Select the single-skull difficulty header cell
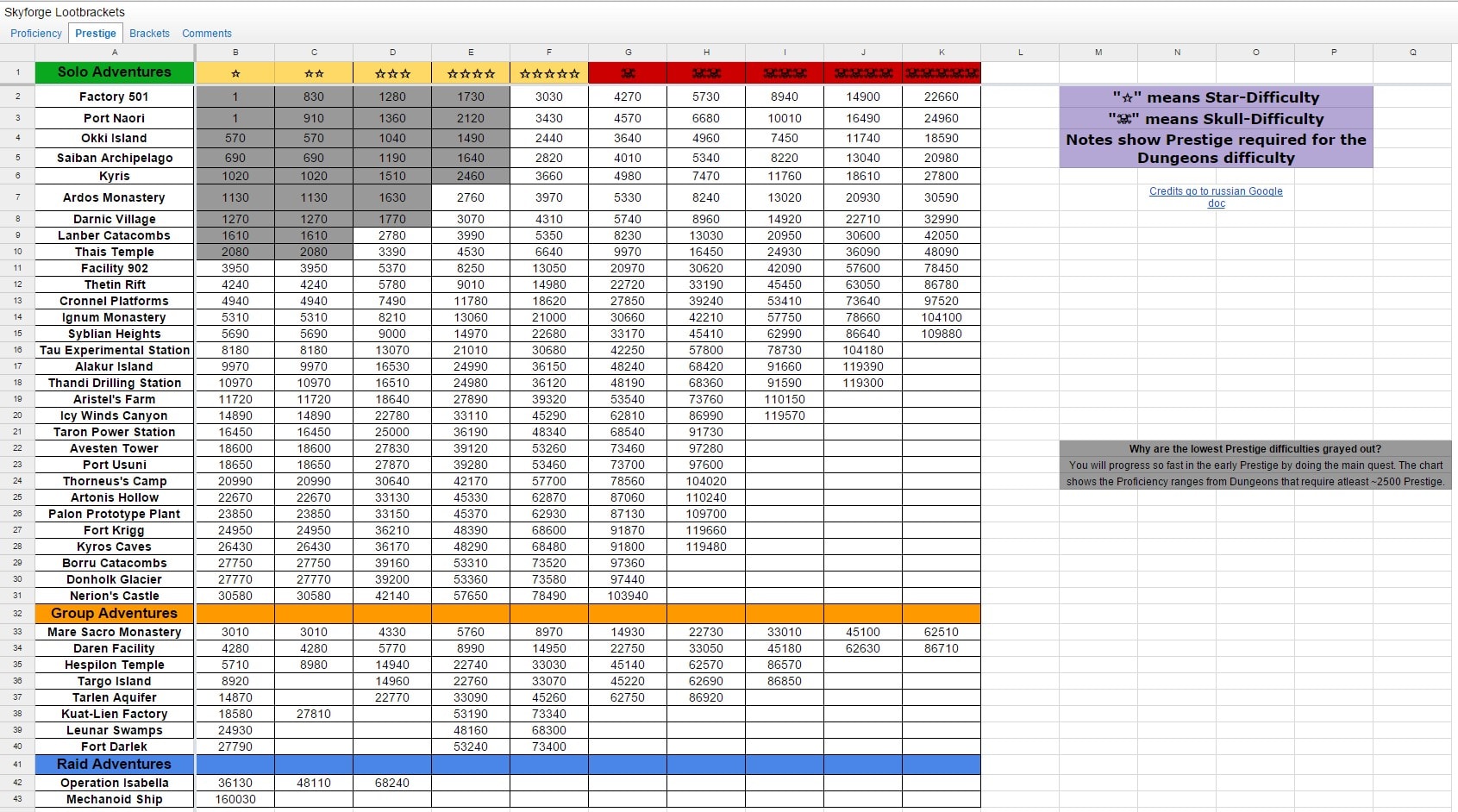Screen dimensions: 1458x812 [628, 73]
